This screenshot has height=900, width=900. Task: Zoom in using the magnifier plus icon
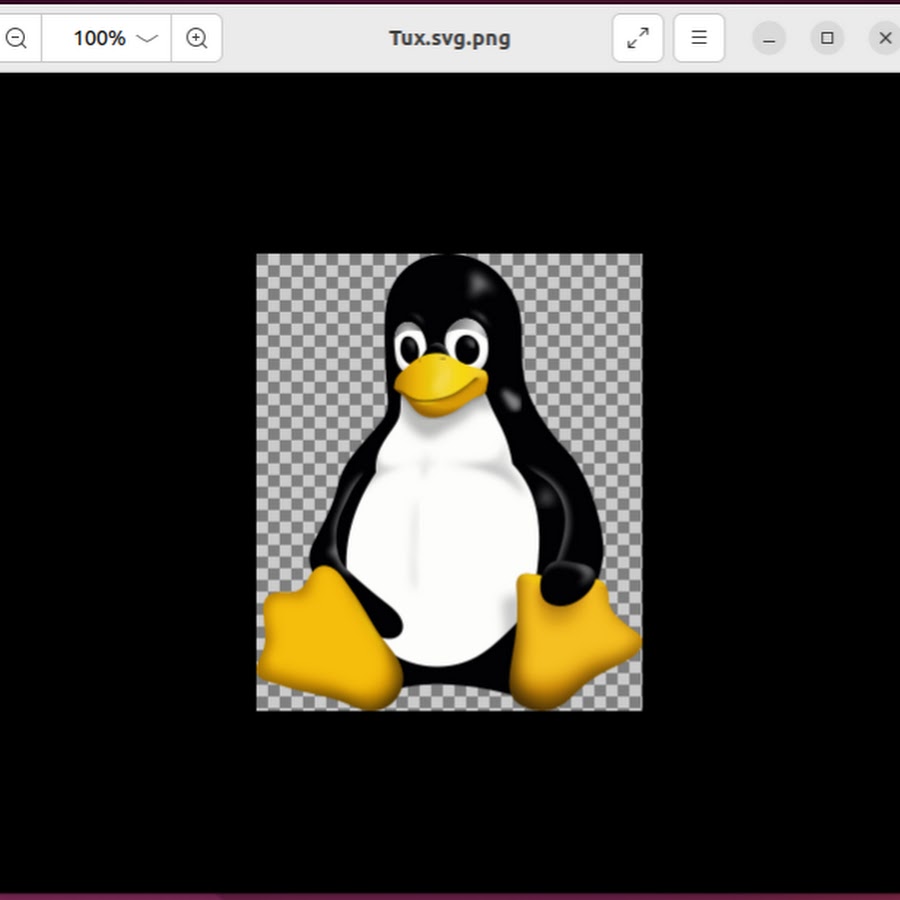(x=196, y=38)
